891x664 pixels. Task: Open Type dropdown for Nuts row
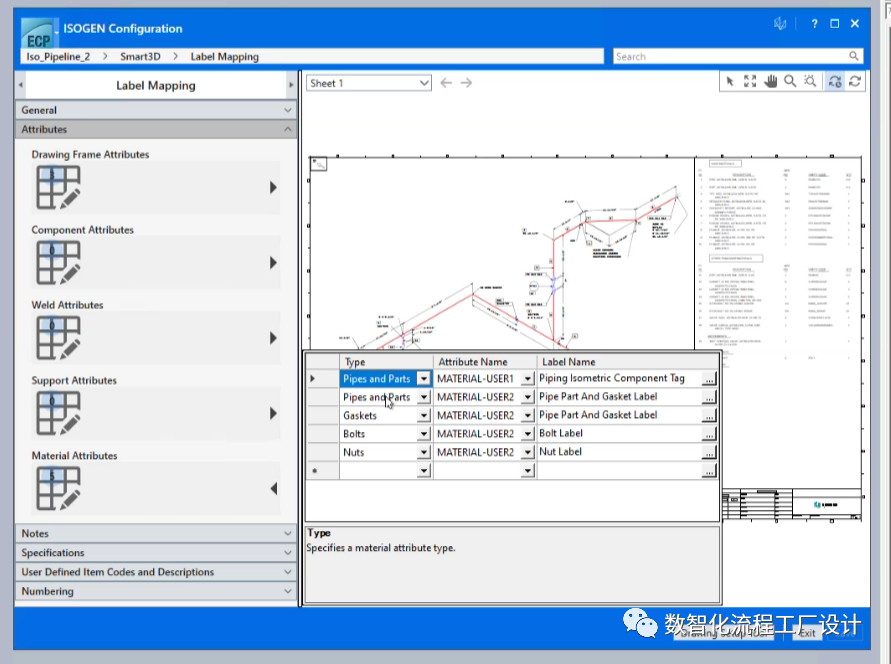(x=424, y=453)
